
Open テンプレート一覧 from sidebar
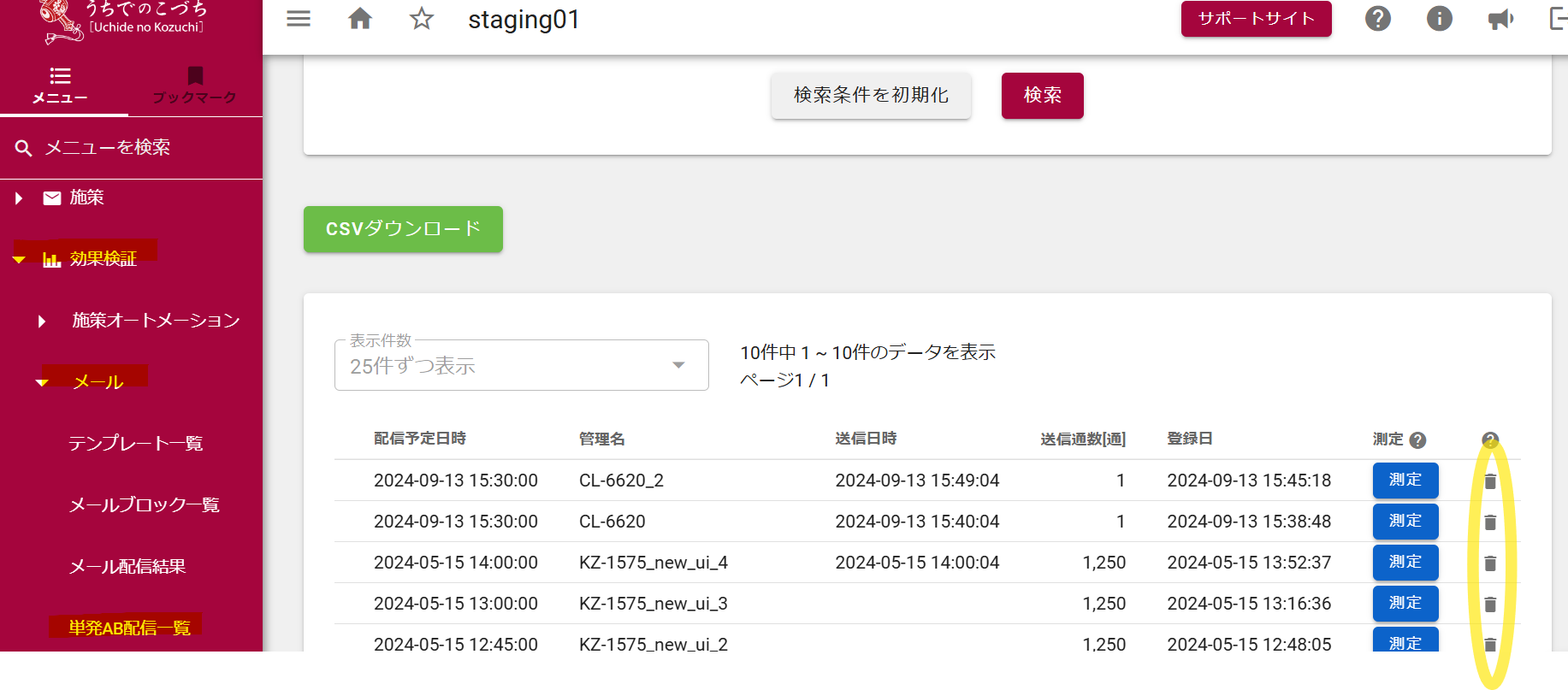135,444
